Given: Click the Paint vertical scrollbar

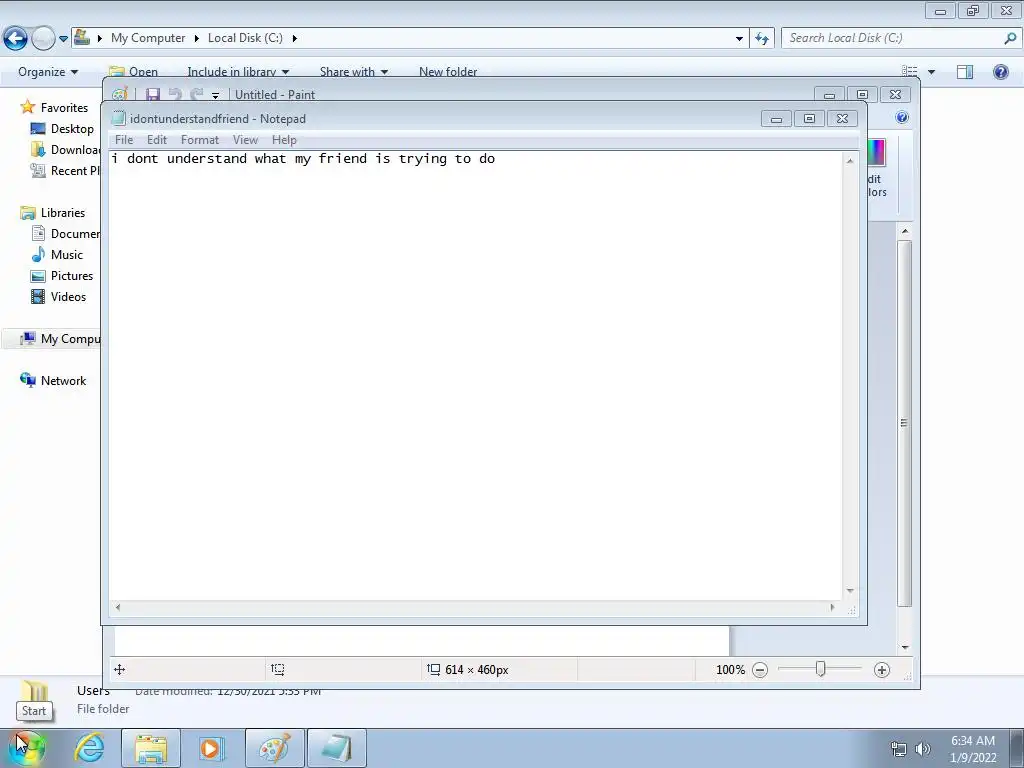Looking at the screenshot, I should pyautogui.click(x=904, y=423).
